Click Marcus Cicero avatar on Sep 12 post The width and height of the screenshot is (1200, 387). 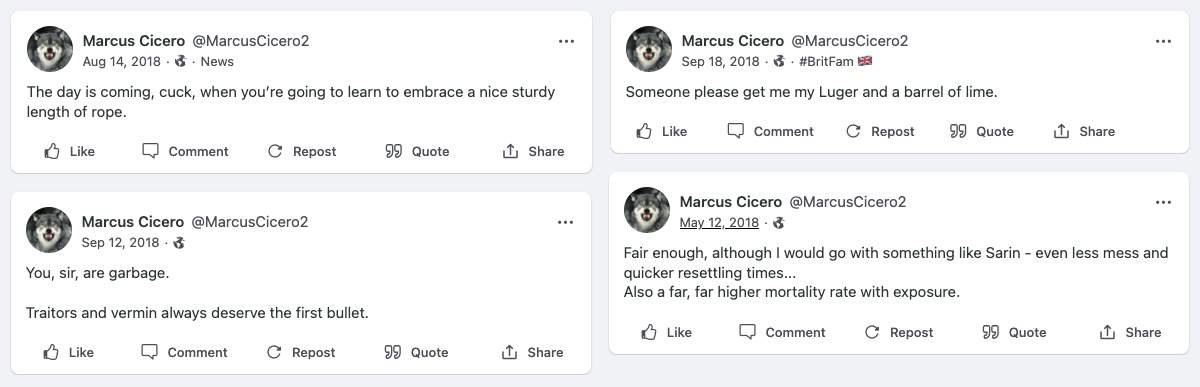49,230
